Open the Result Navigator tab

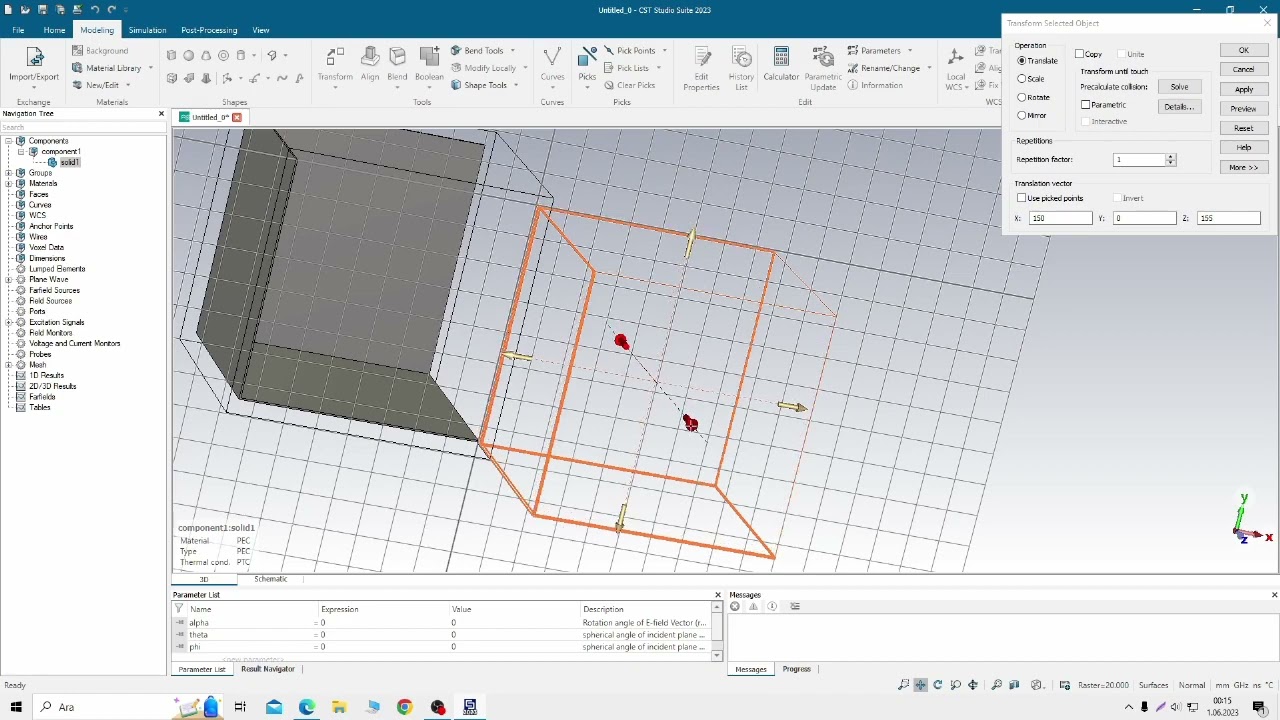[x=268, y=669]
